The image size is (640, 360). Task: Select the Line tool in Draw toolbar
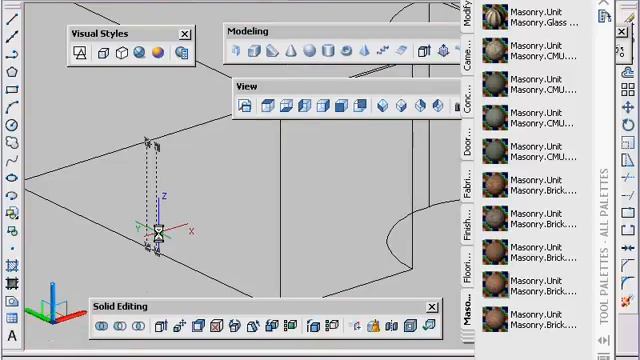point(12,19)
